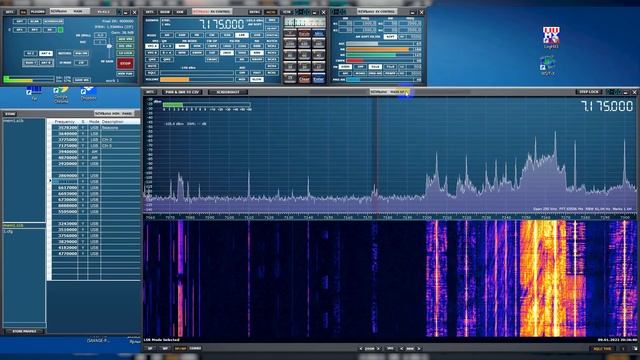
Task: Toggle notch NCH1 in RX CONTROL
Action: click(x=272, y=46)
